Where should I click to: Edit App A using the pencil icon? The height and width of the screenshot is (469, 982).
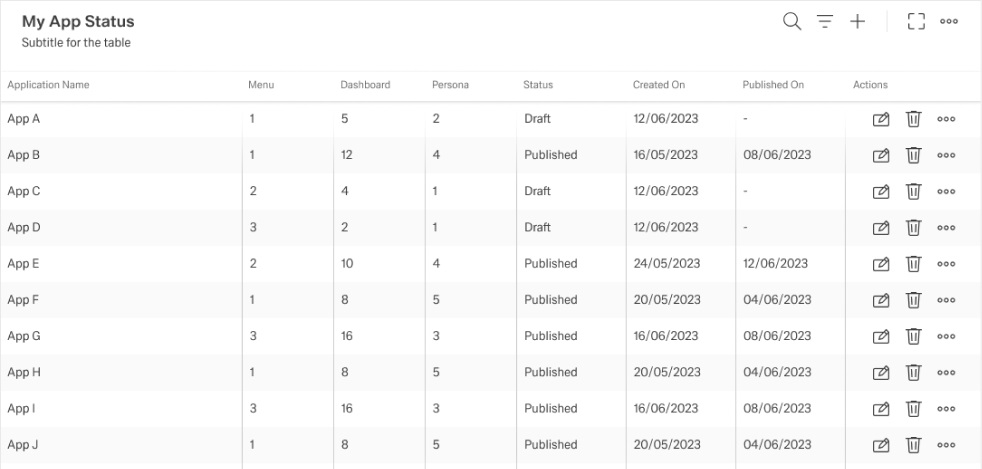(881, 119)
